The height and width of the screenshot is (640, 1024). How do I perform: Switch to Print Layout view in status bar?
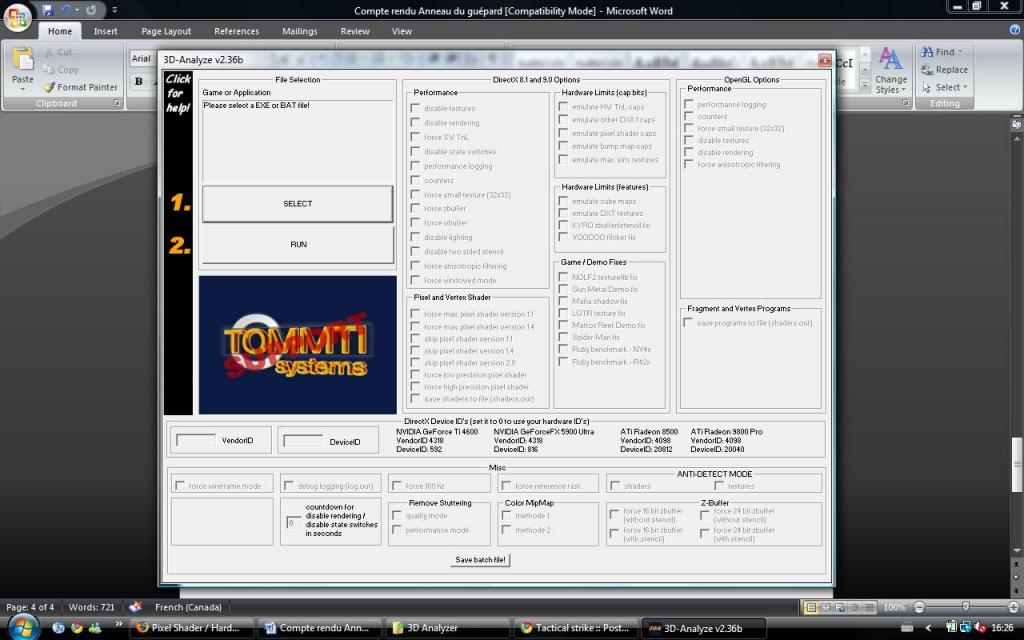point(811,607)
